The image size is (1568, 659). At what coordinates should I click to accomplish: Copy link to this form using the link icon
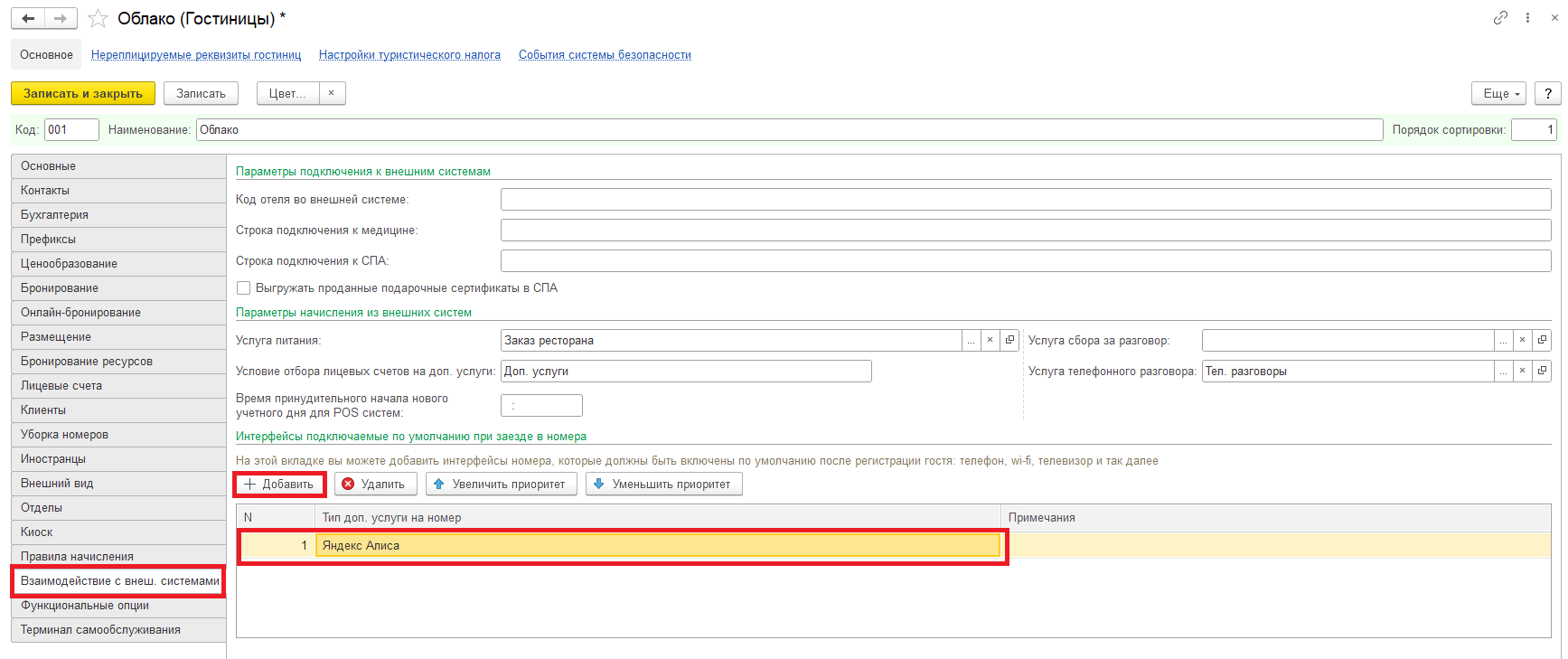pyautogui.click(x=1500, y=18)
